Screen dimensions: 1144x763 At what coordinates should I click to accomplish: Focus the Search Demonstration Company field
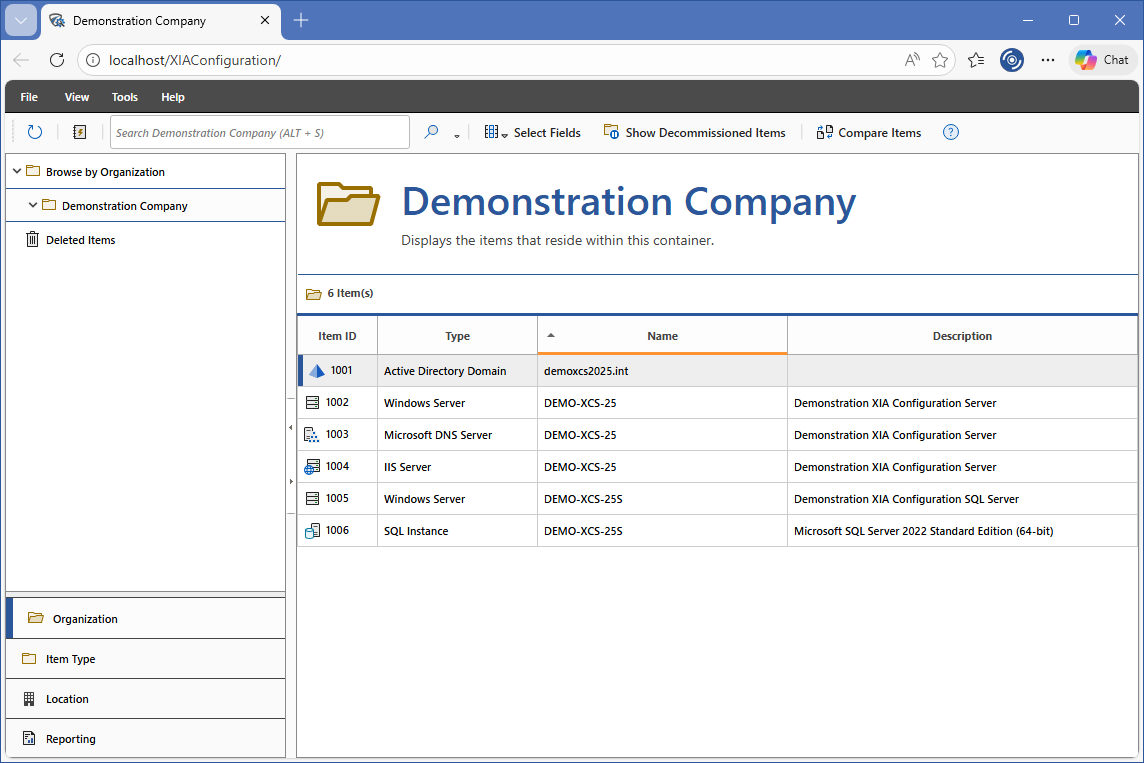(260, 132)
